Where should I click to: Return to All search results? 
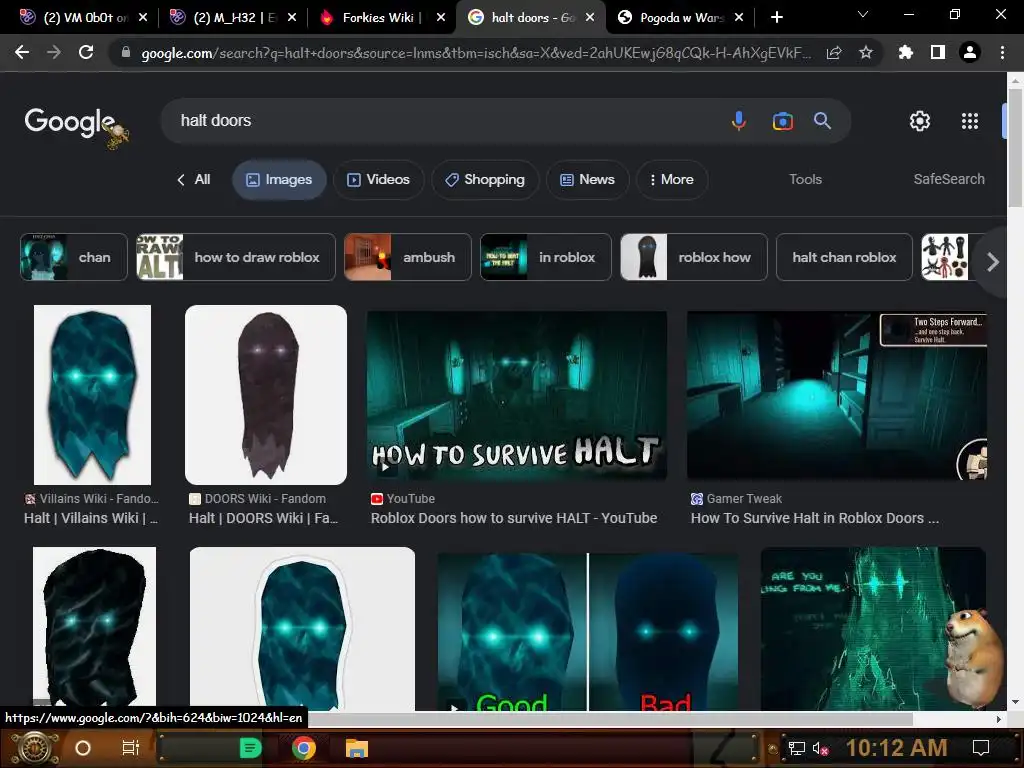tap(194, 180)
